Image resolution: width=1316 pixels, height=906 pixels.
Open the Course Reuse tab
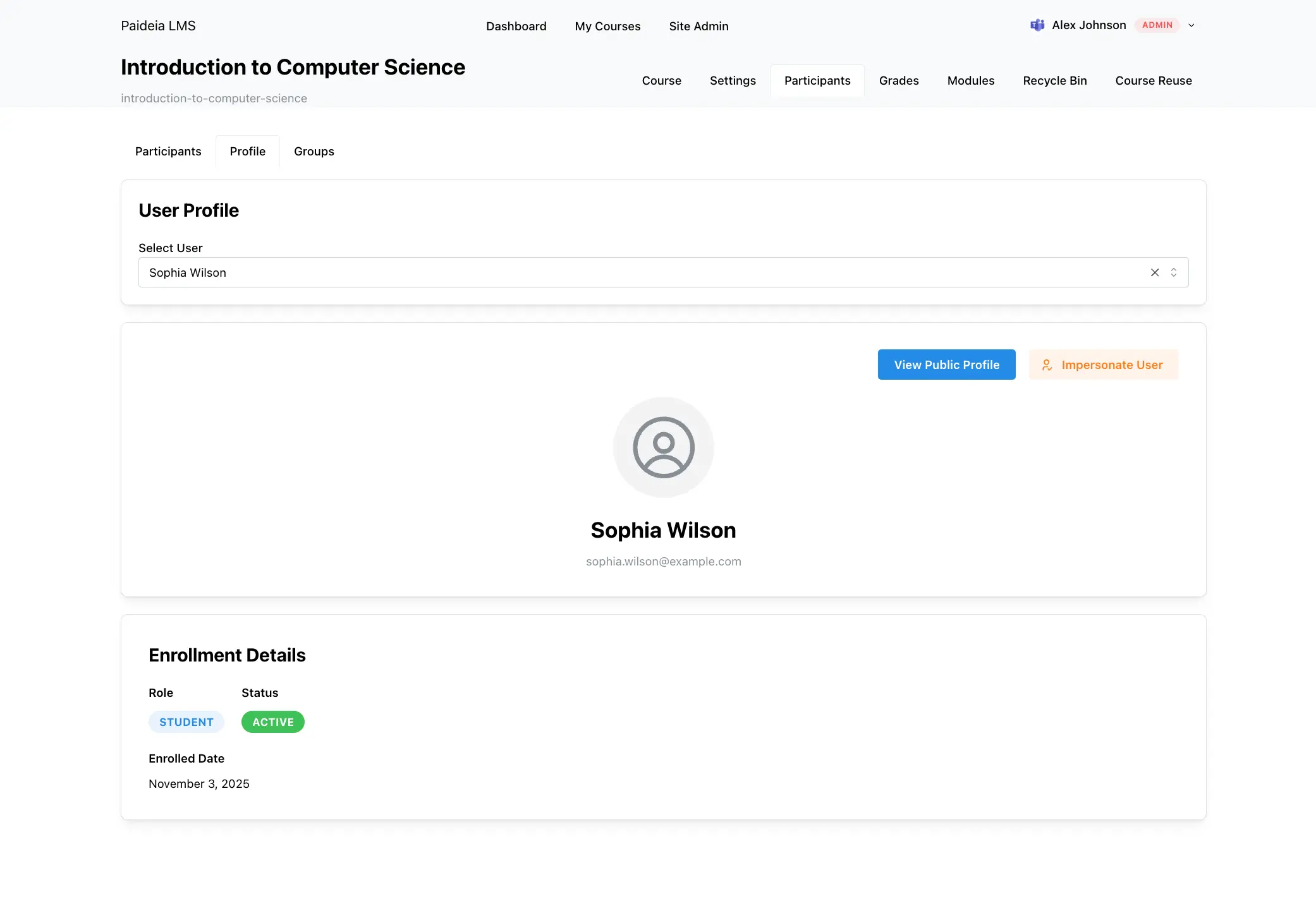click(1153, 81)
